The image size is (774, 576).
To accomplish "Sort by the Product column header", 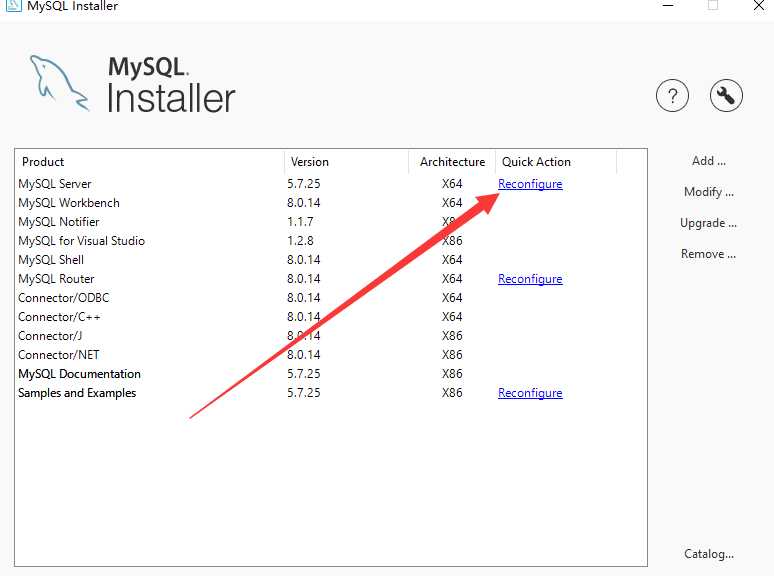I will pos(150,162).
